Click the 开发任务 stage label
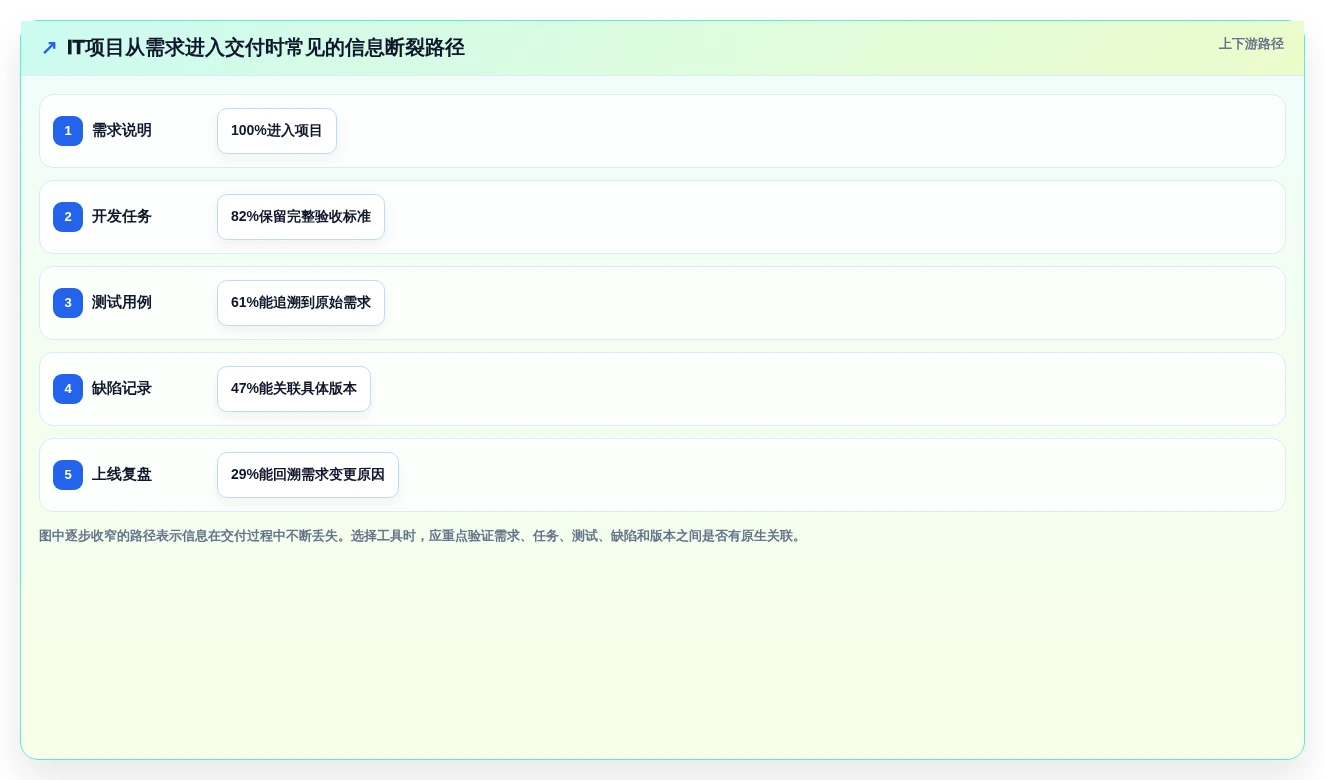 click(122, 217)
